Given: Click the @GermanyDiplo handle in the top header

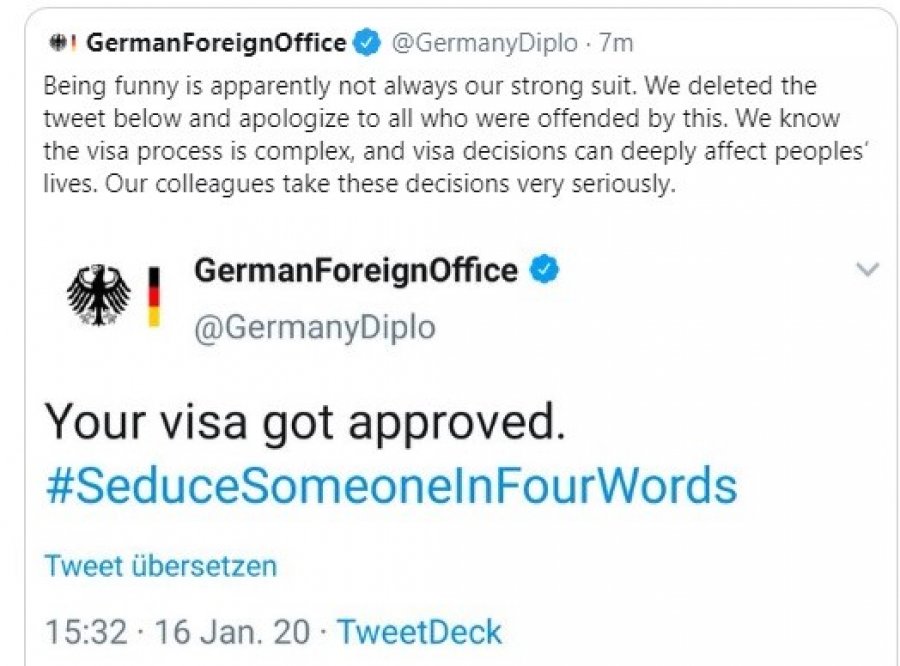Looking at the screenshot, I should tap(483, 43).
